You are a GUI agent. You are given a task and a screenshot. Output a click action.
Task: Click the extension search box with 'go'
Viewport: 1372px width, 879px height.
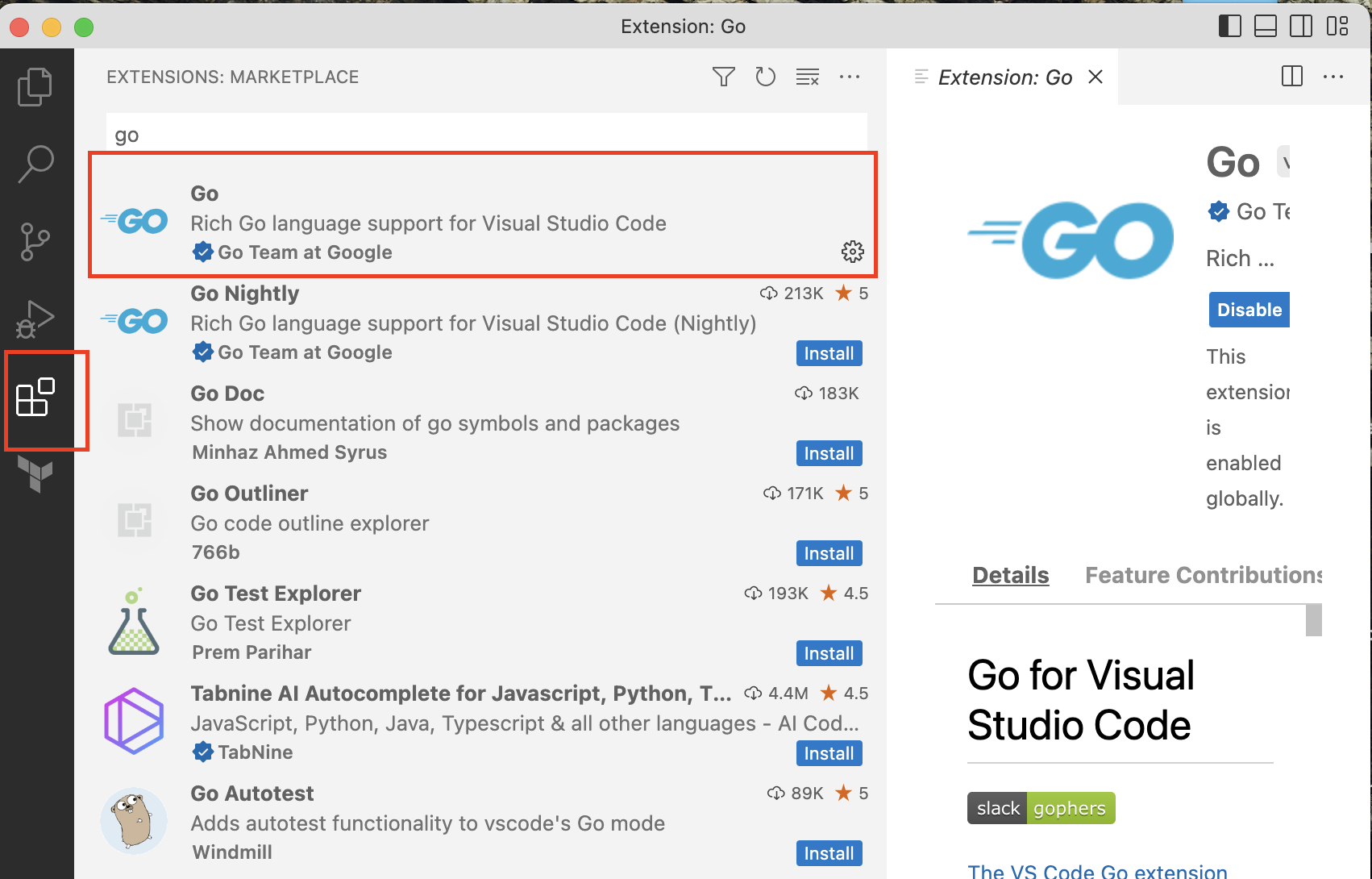[x=487, y=135]
